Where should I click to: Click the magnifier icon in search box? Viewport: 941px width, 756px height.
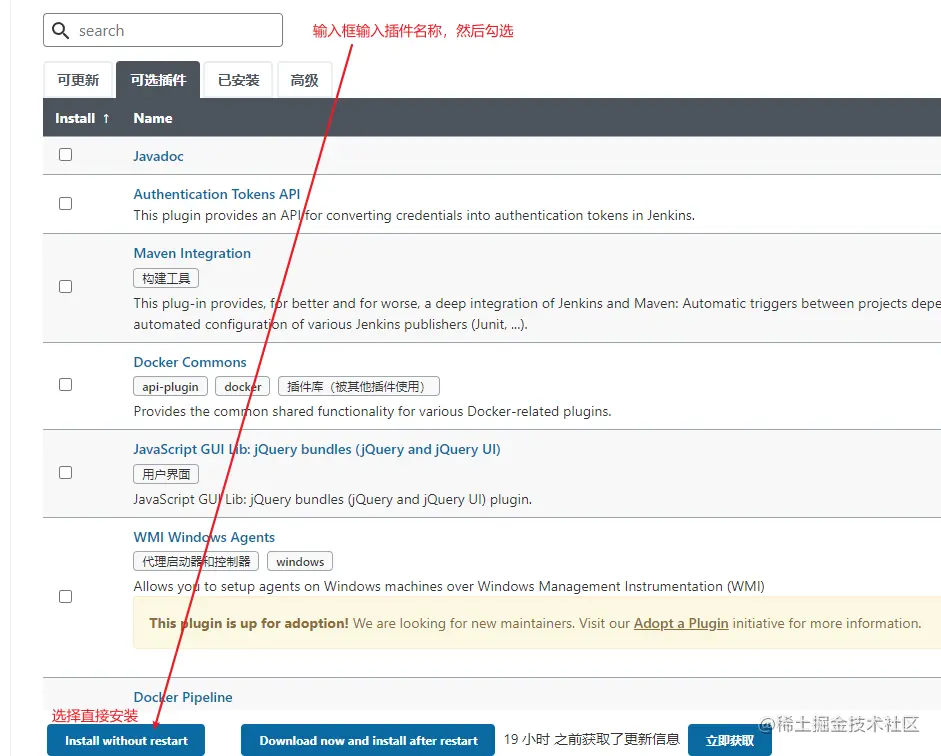(61, 30)
